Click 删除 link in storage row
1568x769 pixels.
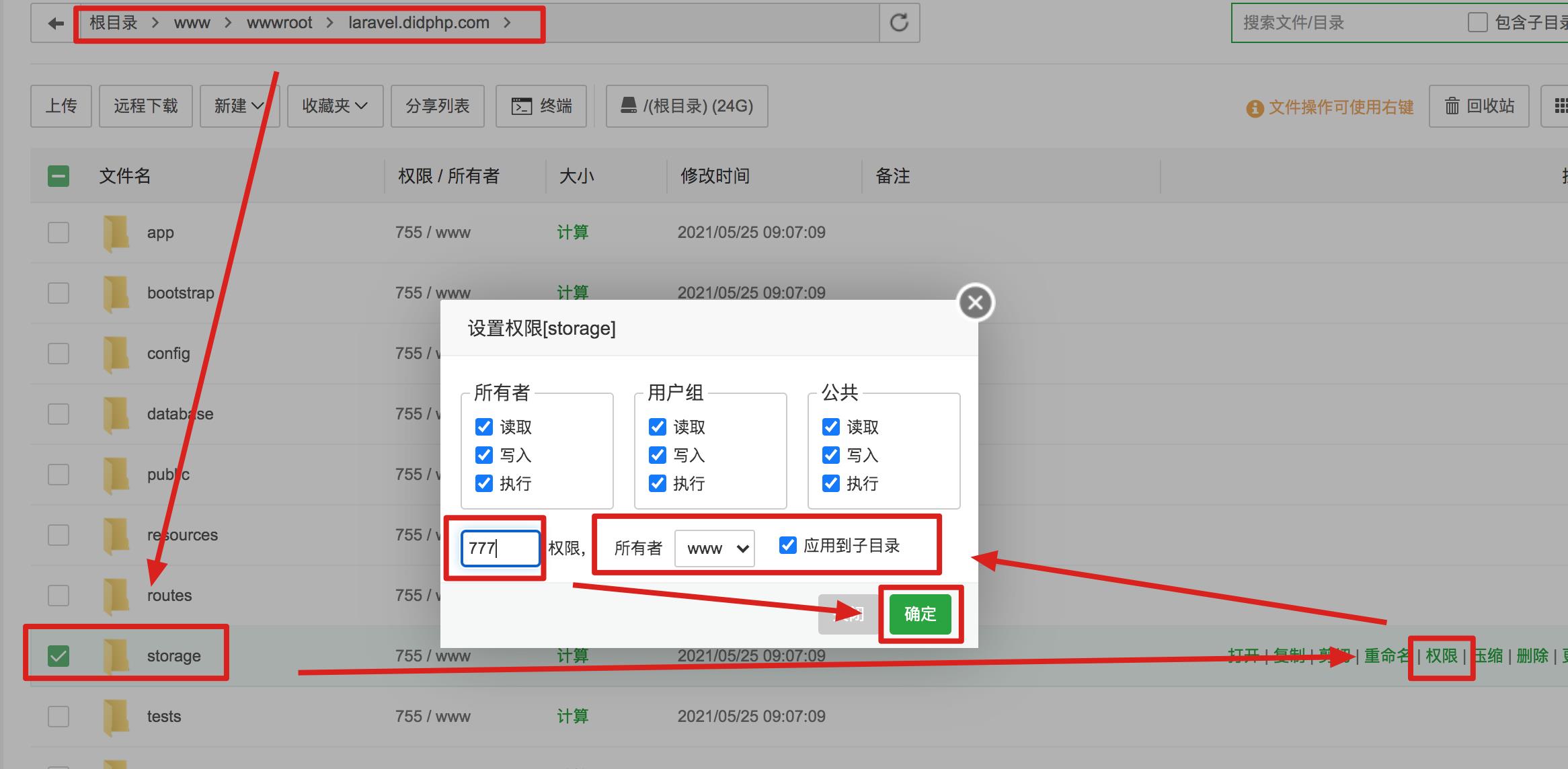[1532, 656]
